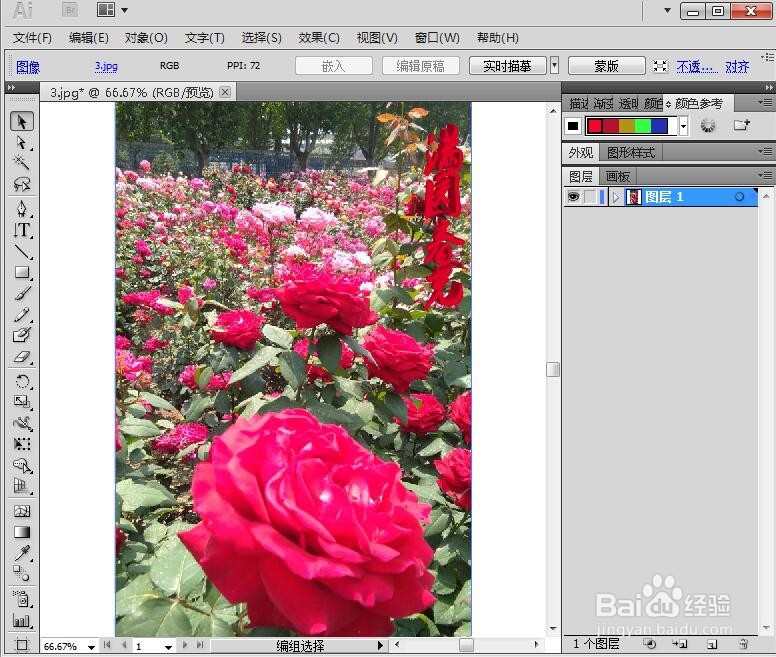This screenshot has width=776, height=657.
Task: Save color group to Swatches icon
Action: coord(741,125)
